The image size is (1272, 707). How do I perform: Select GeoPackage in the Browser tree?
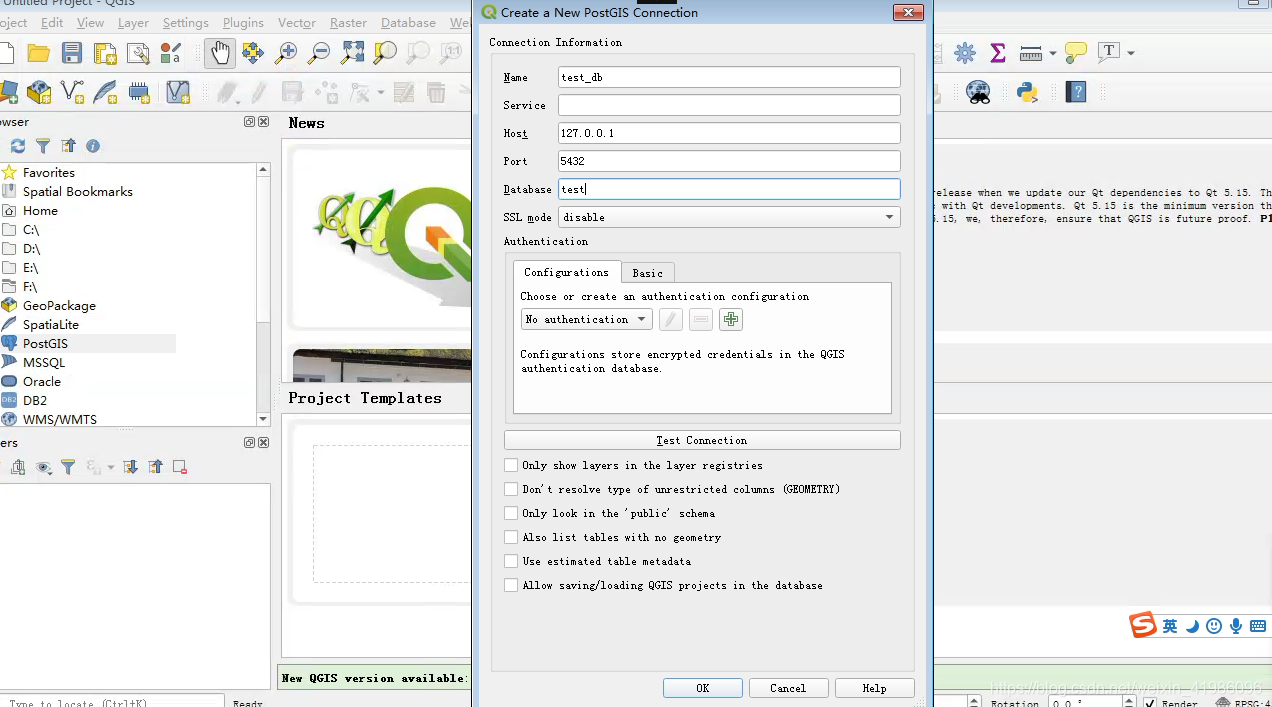pos(59,305)
